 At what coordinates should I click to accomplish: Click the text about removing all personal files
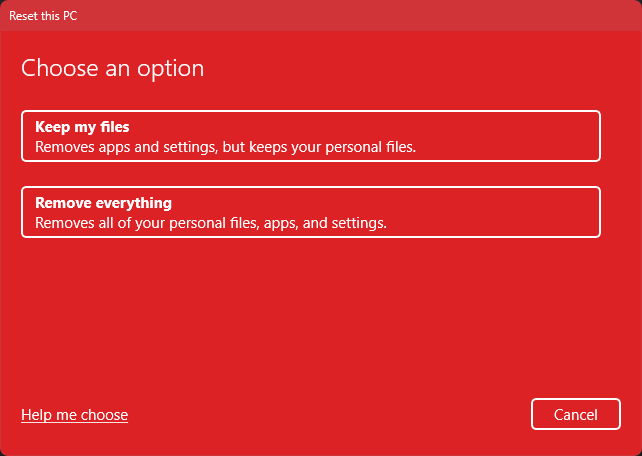coord(211,222)
